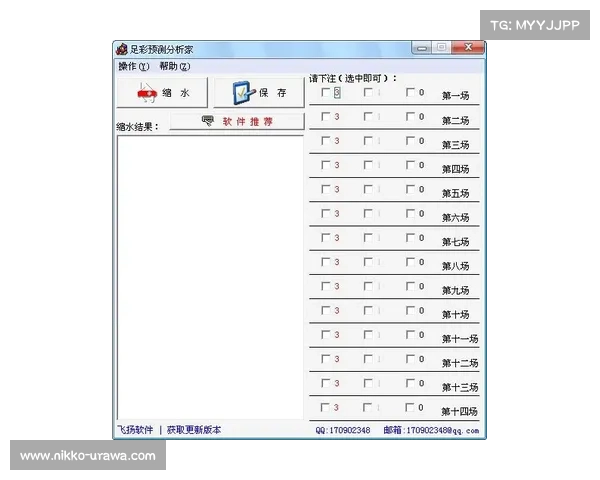Screen dimensions: 600x480
Task: Click the 第一场 row label
Action: coord(455,96)
